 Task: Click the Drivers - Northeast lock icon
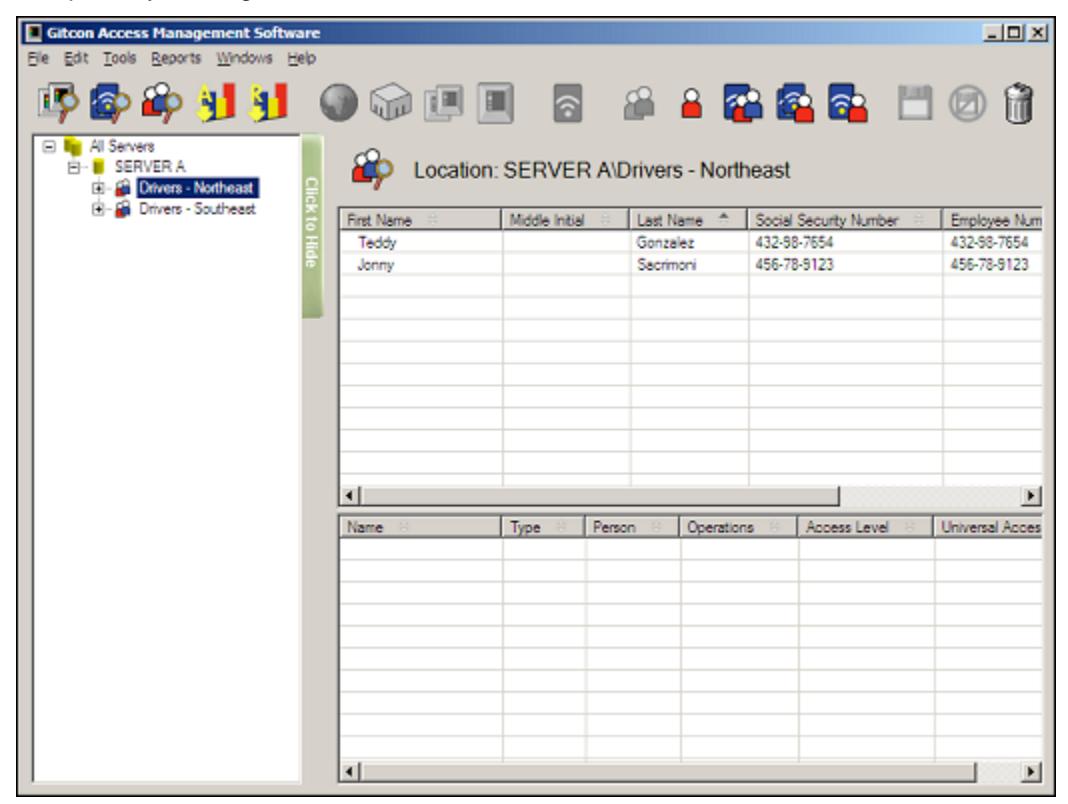(x=123, y=187)
